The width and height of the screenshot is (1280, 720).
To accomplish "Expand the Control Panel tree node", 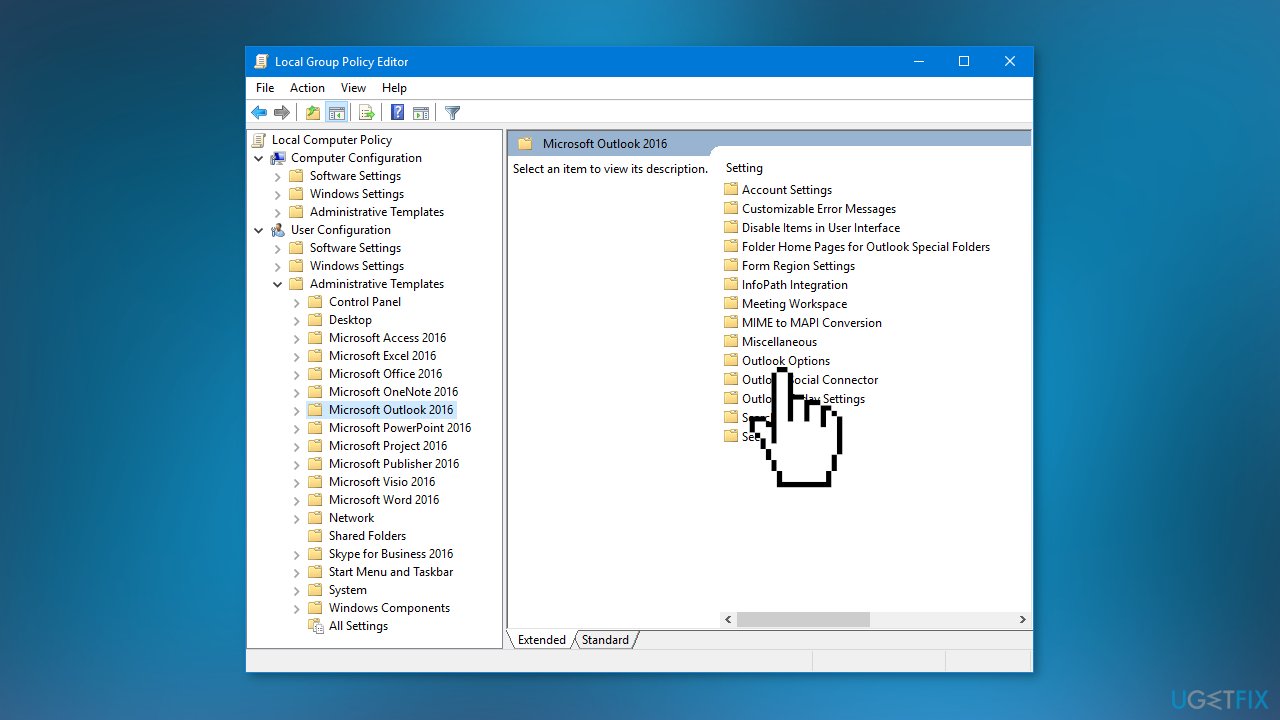I will [x=297, y=302].
